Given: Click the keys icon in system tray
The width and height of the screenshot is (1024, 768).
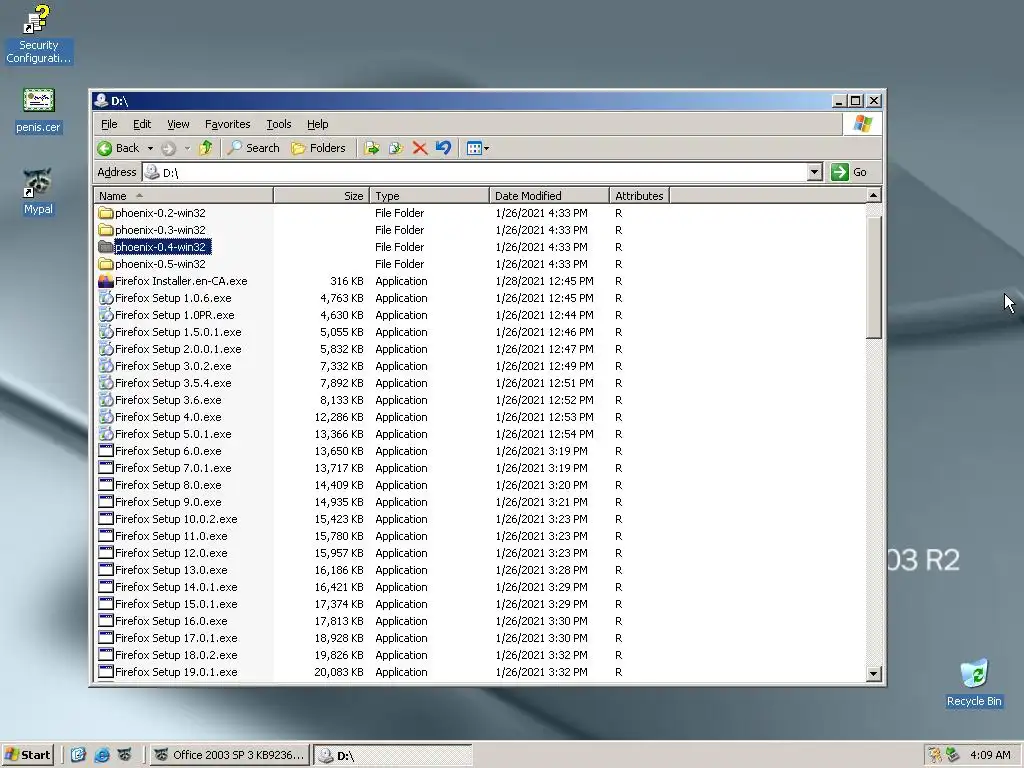Looking at the screenshot, I should (935, 755).
